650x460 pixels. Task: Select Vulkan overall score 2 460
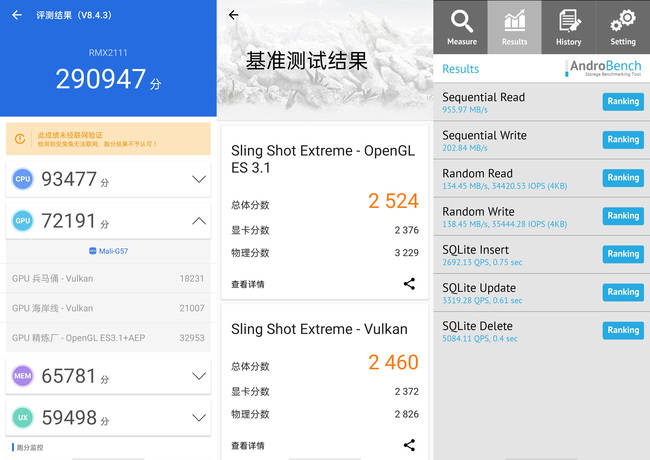393,362
